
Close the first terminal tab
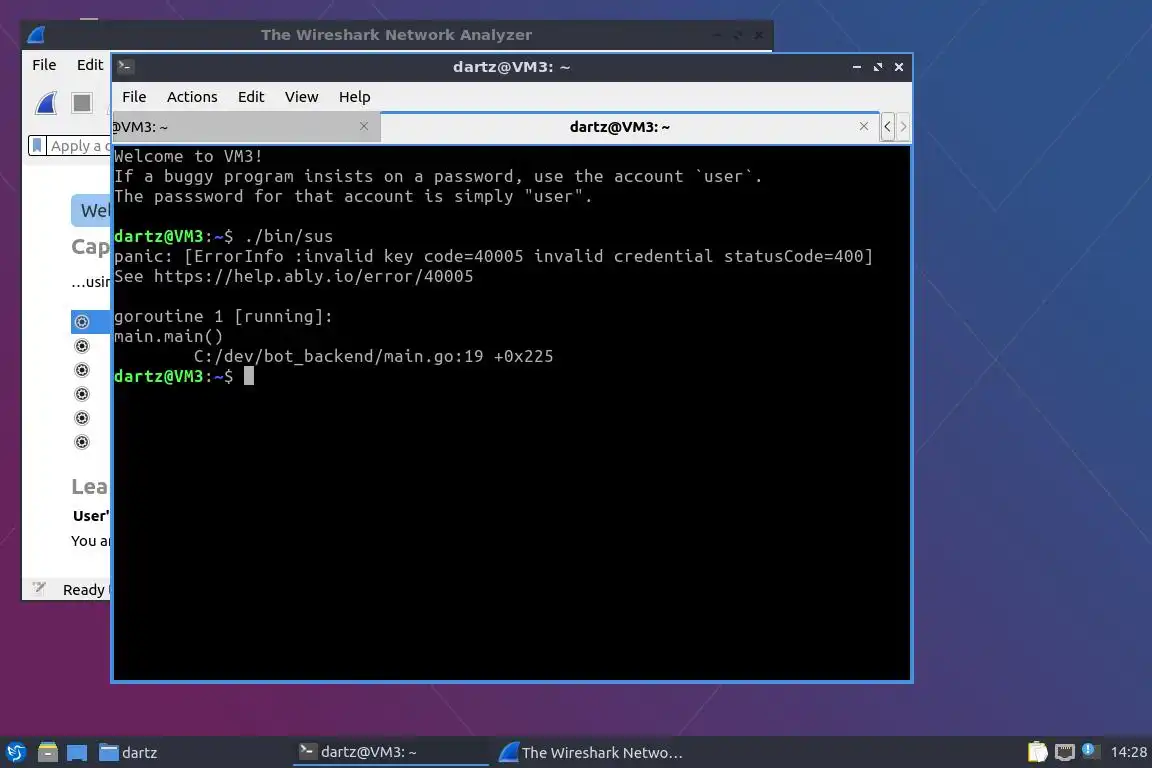coord(364,126)
